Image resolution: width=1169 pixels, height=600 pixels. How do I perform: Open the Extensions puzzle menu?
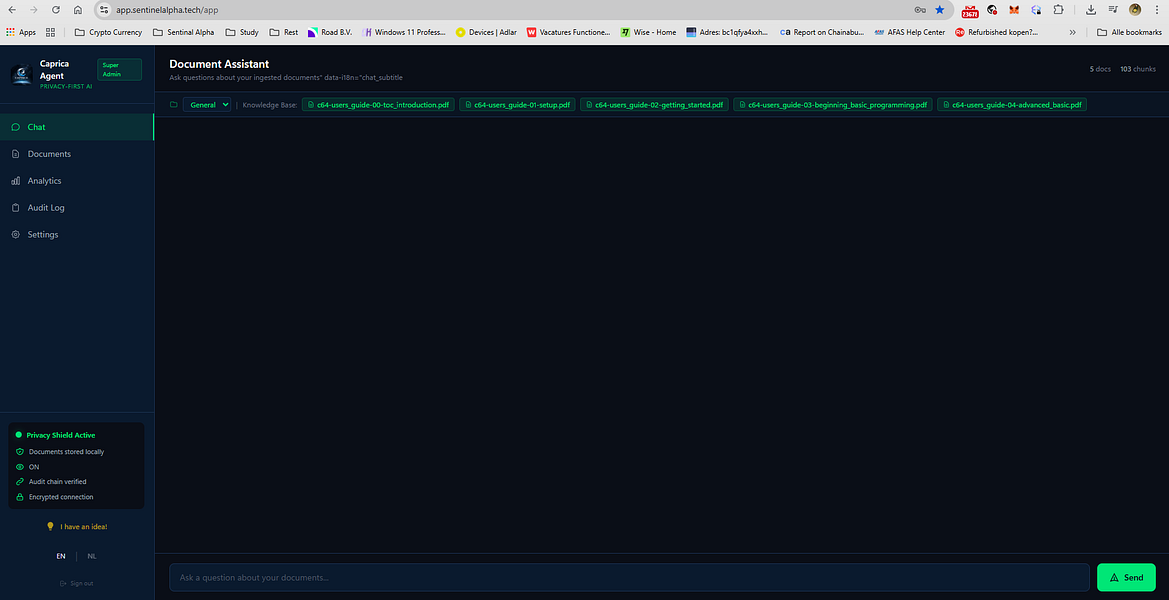pyautogui.click(x=1058, y=10)
